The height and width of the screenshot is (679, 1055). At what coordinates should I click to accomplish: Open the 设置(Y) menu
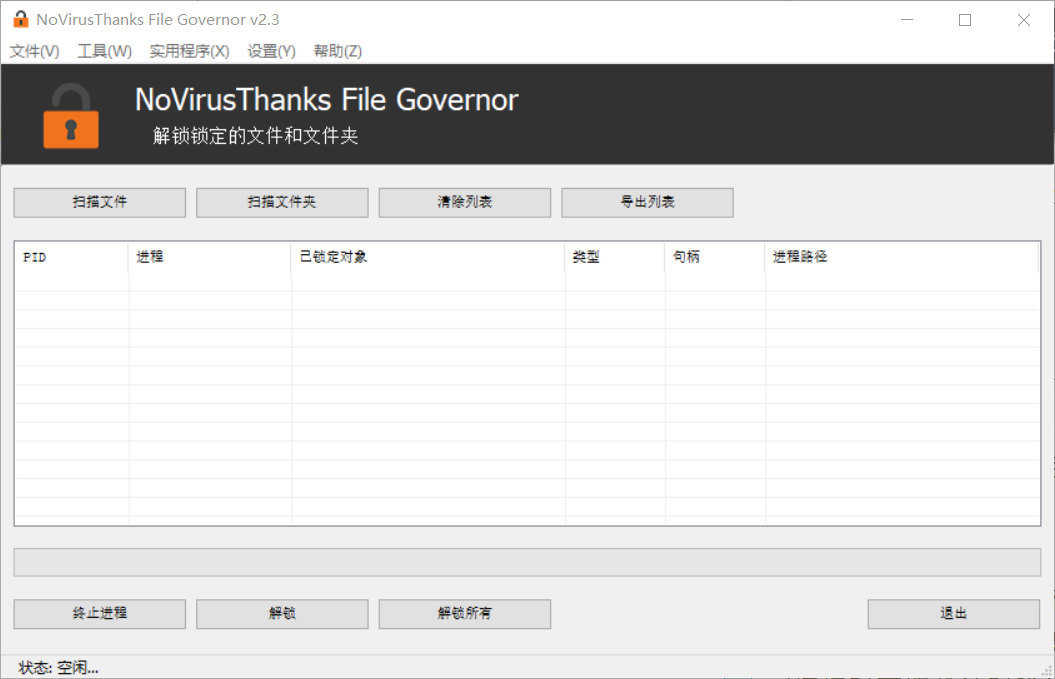271,51
